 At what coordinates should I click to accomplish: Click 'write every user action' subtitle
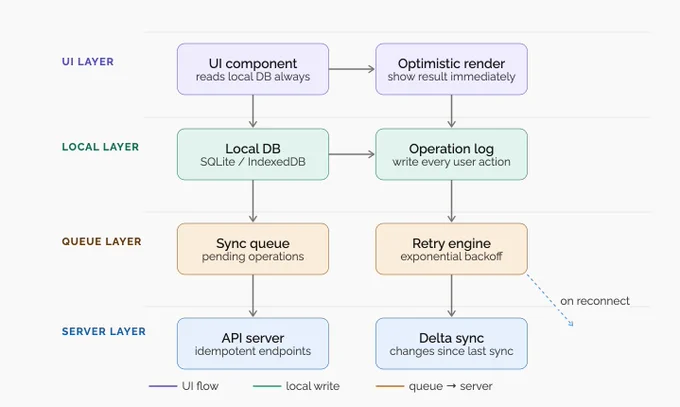pyautogui.click(x=451, y=162)
